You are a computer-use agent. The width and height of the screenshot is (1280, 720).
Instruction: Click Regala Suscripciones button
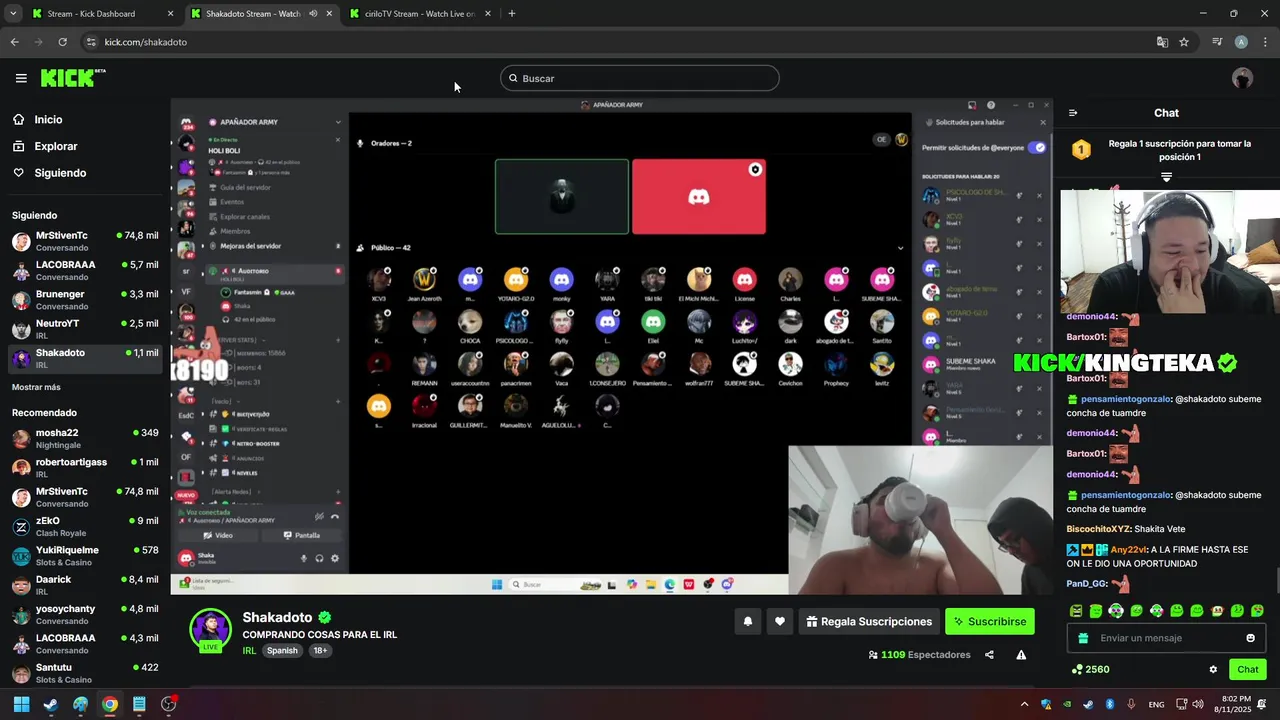pos(868,621)
